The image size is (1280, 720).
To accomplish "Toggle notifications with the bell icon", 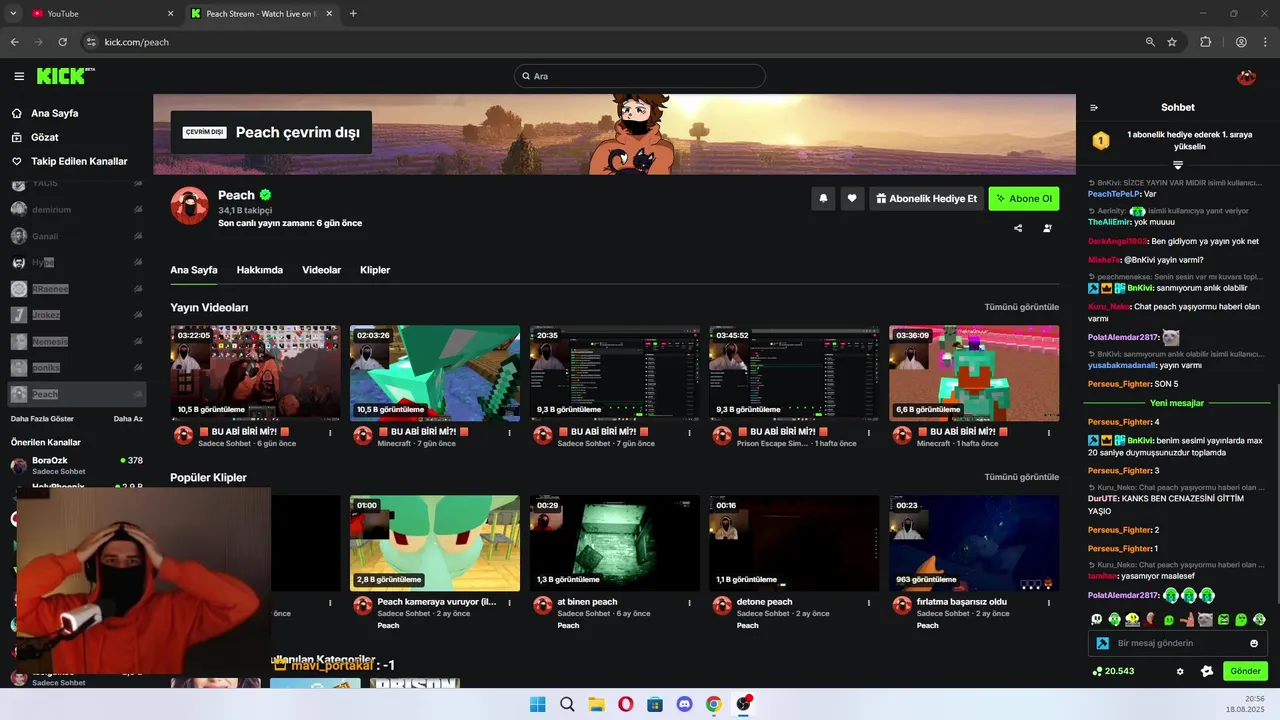I will (x=823, y=198).
